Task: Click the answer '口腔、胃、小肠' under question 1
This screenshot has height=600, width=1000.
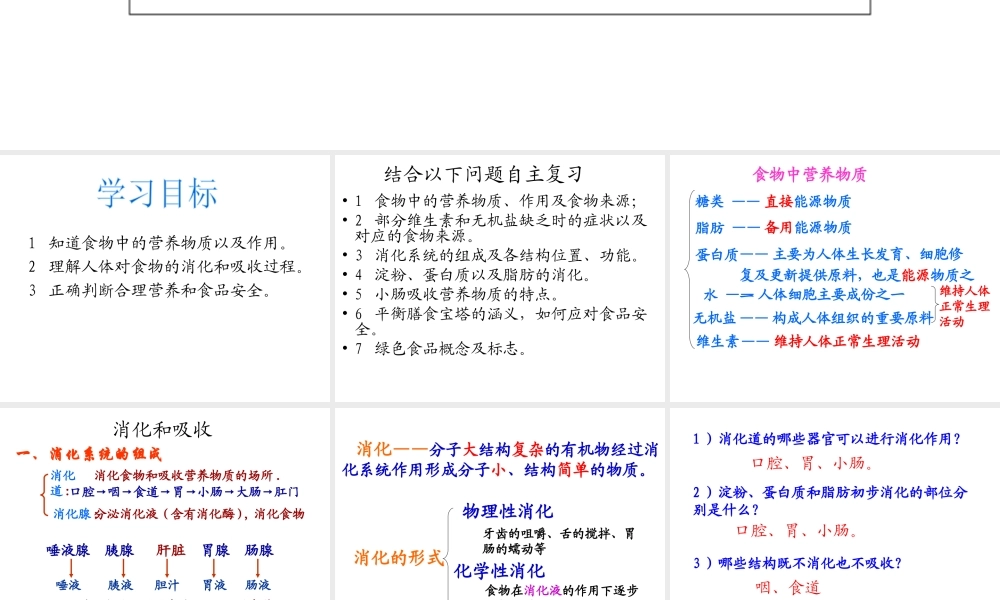Action: pyautogui.click(x=812, y=464)
